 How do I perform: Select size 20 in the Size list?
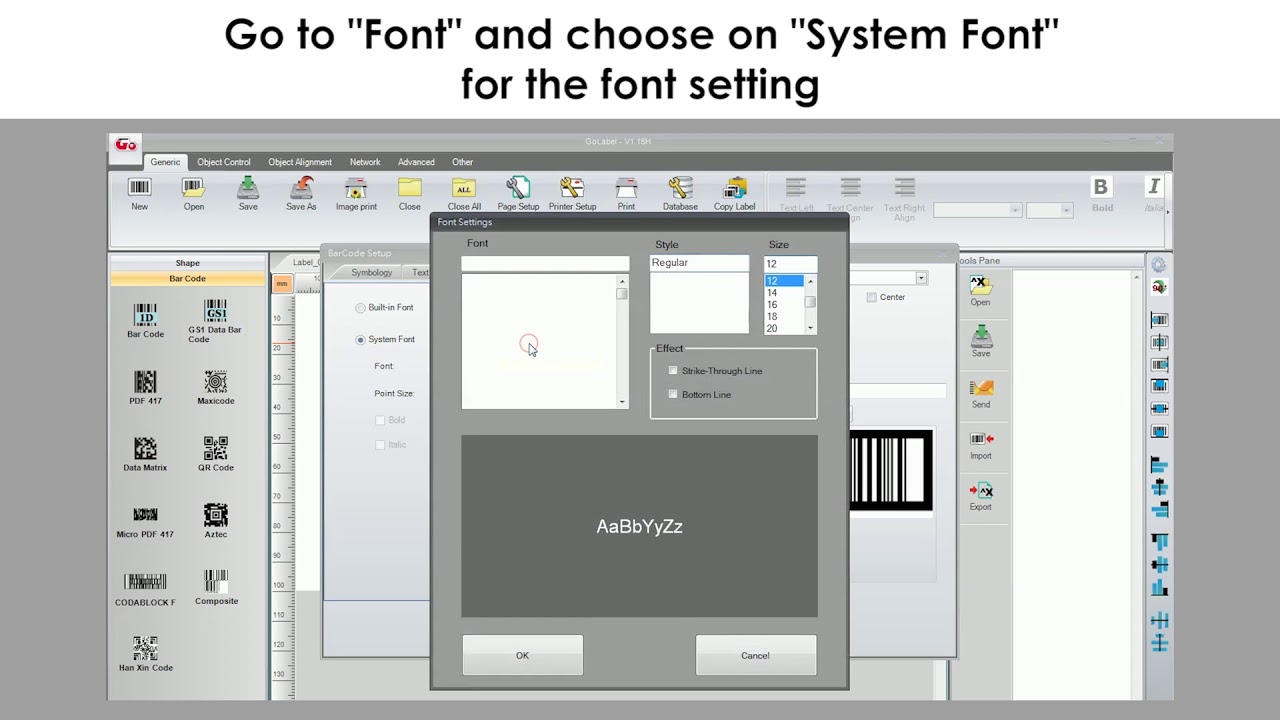point(784,329)
